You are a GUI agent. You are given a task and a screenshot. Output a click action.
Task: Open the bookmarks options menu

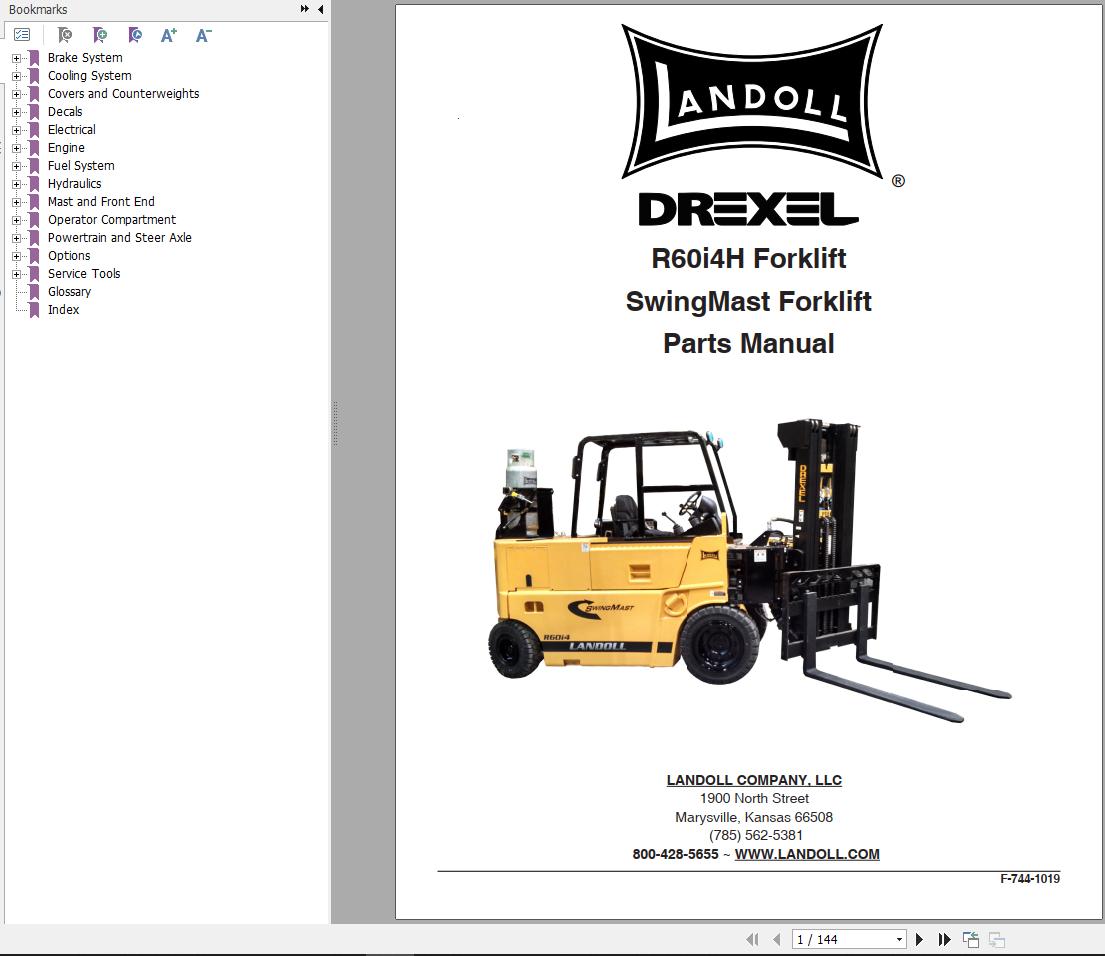[22, 33]
